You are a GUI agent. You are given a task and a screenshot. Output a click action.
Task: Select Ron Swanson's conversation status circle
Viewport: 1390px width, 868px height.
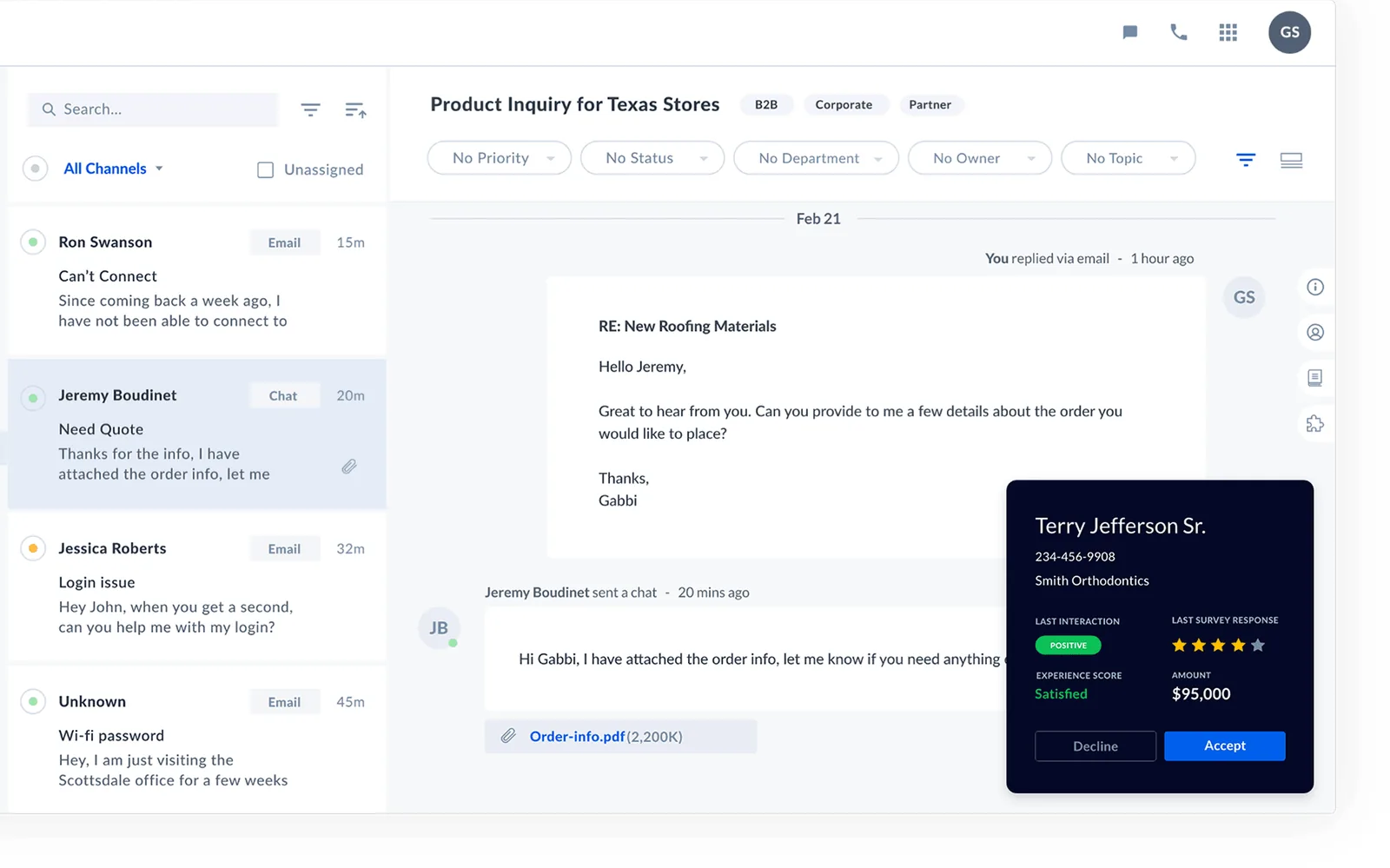[33, 242]
